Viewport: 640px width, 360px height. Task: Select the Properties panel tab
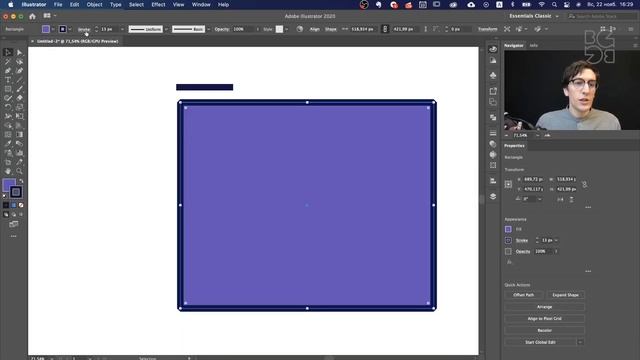514,146
